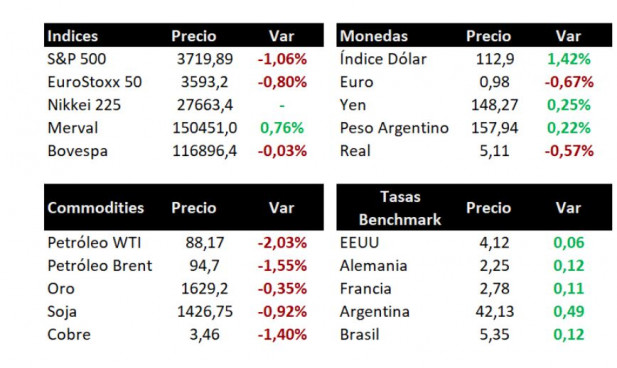This screenshot has height=368, width=617.
Task: Select the Real variation -0,57%
Action: 569,151
